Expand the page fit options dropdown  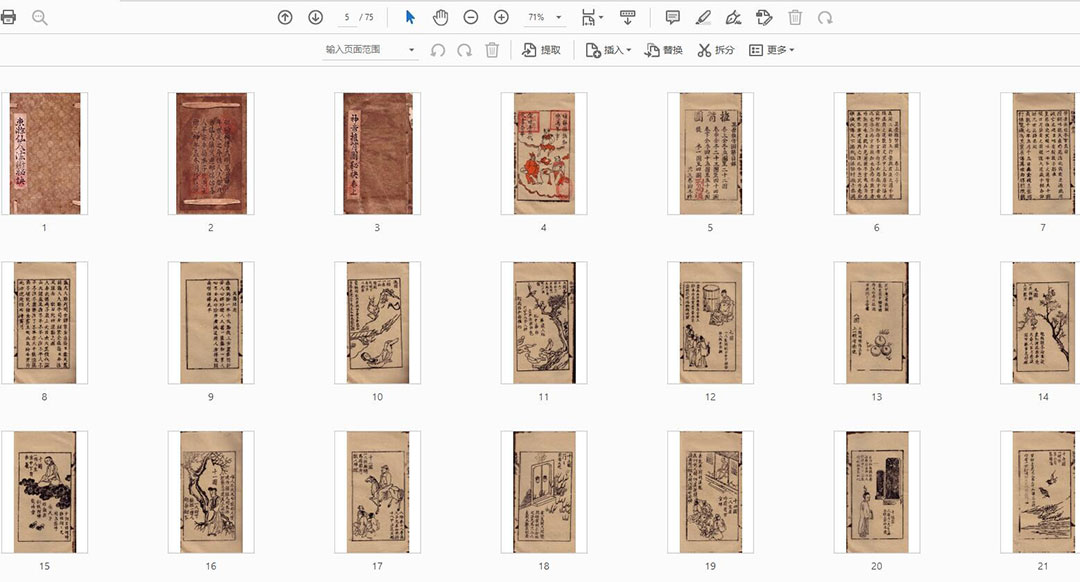click(x=600, y=18)
